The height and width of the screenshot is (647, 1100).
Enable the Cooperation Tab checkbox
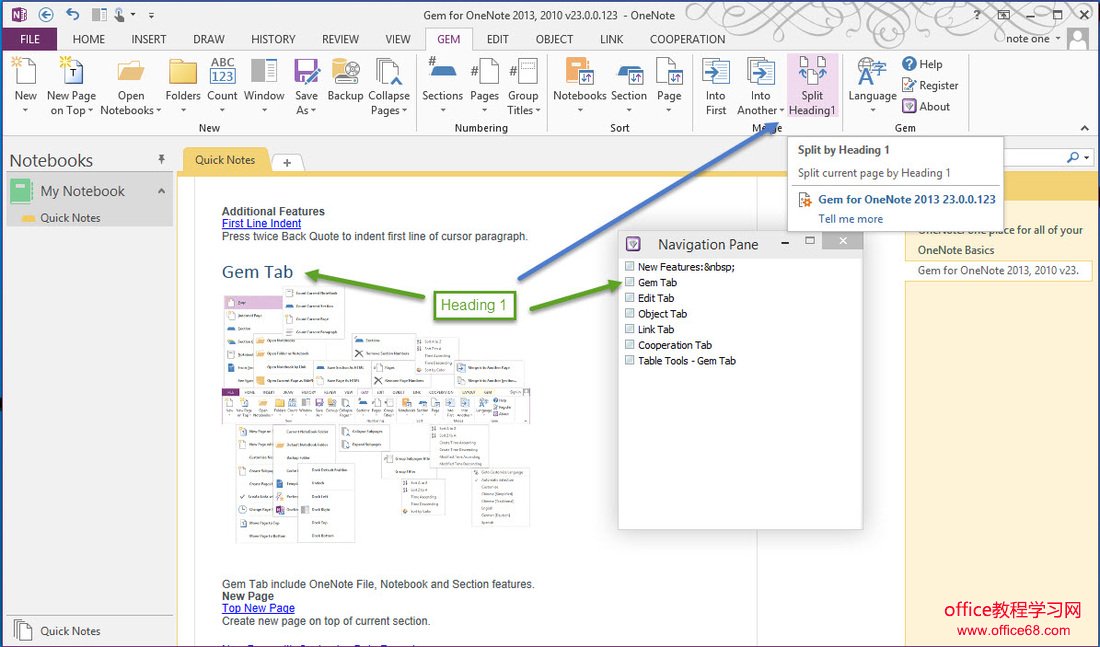(x=629, y=345)
